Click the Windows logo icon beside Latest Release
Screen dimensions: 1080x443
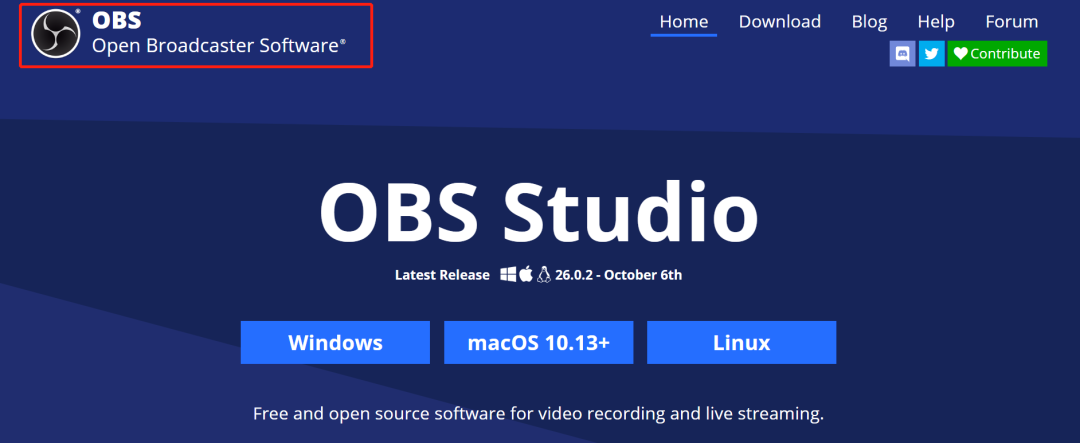[508, 275]
